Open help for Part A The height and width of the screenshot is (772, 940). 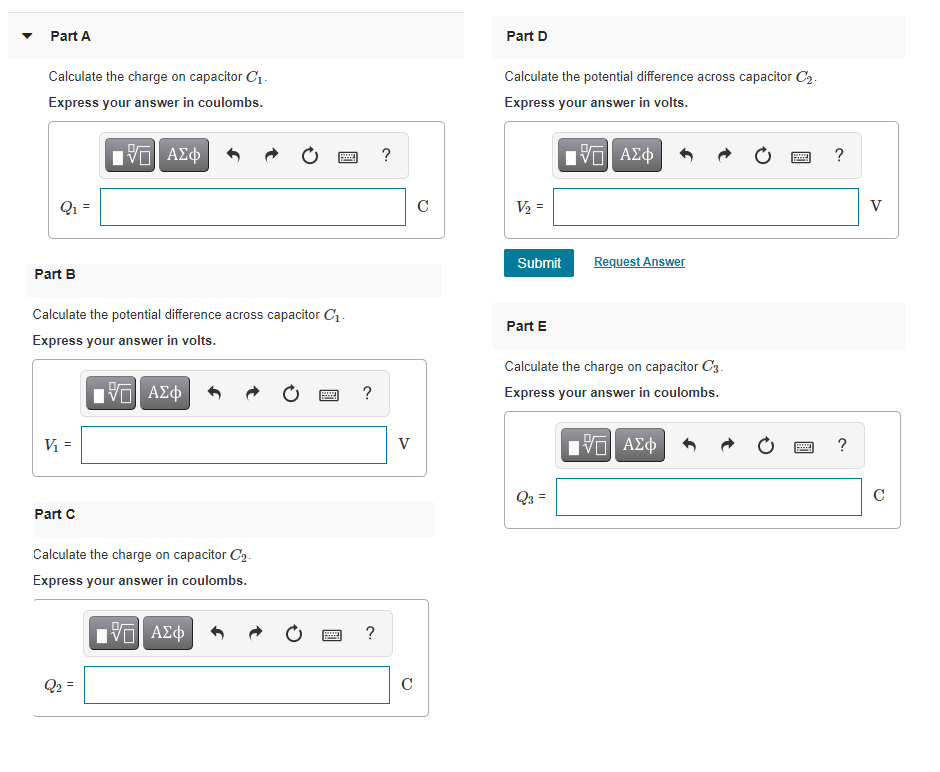pos(387,155)
